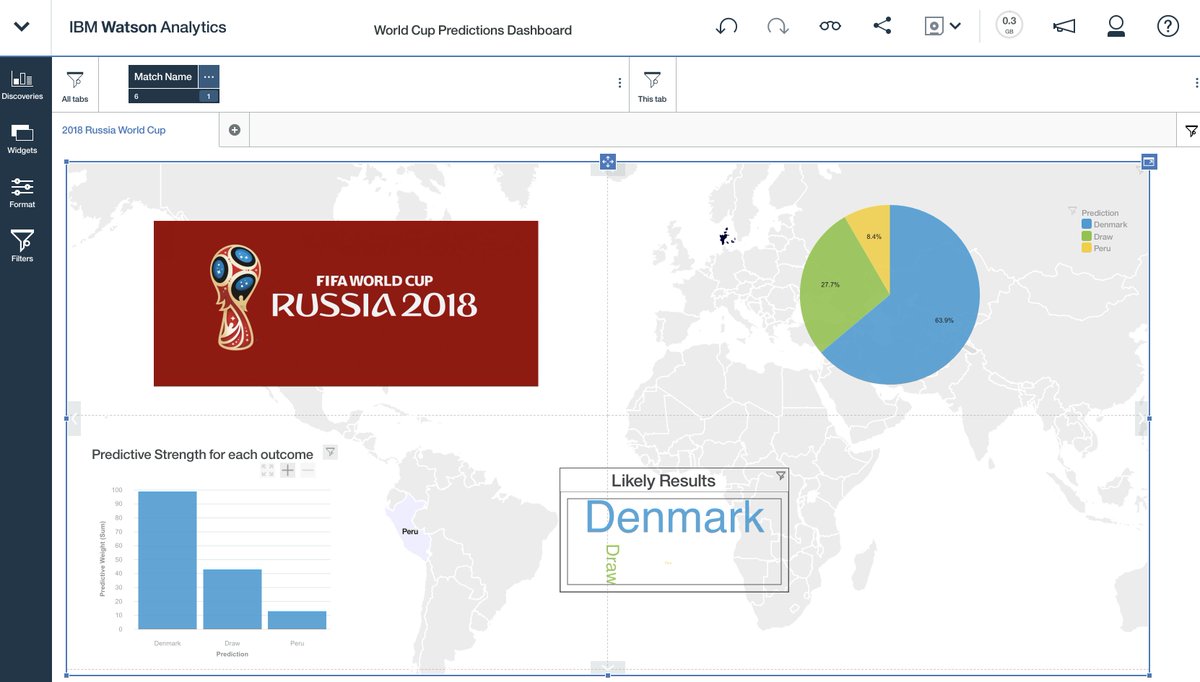Open the Share icon
Viewport: 1200px width, 682px height.
(882, 27)
